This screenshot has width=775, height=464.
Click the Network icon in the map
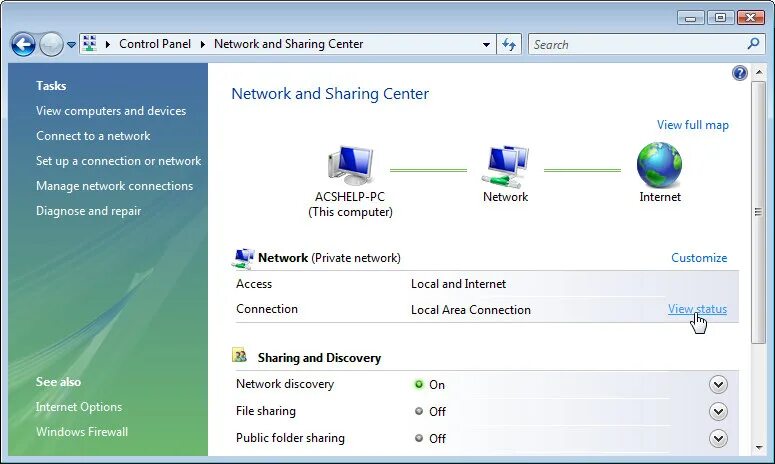click(505, 167)
